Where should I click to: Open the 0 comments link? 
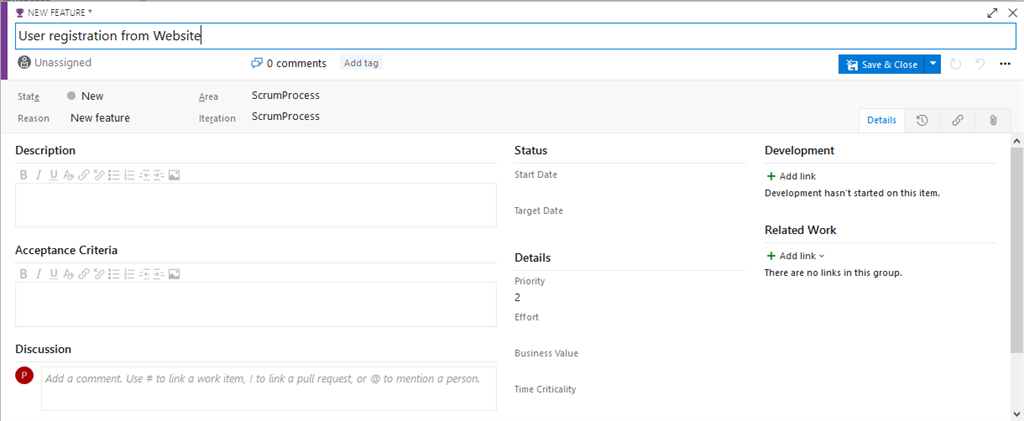289,63
